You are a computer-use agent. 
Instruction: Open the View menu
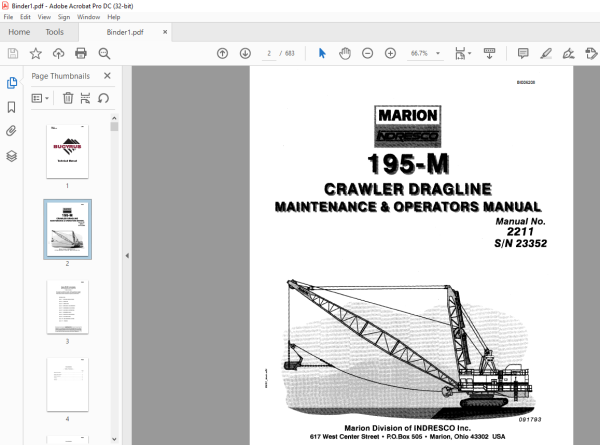click(44, 17)
